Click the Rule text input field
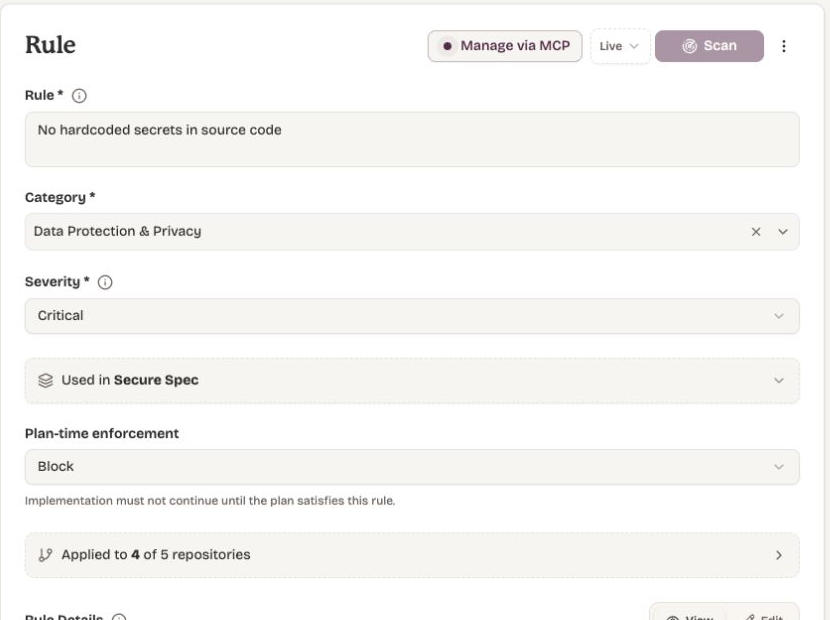The image size is (830, 620). (412, 139)
